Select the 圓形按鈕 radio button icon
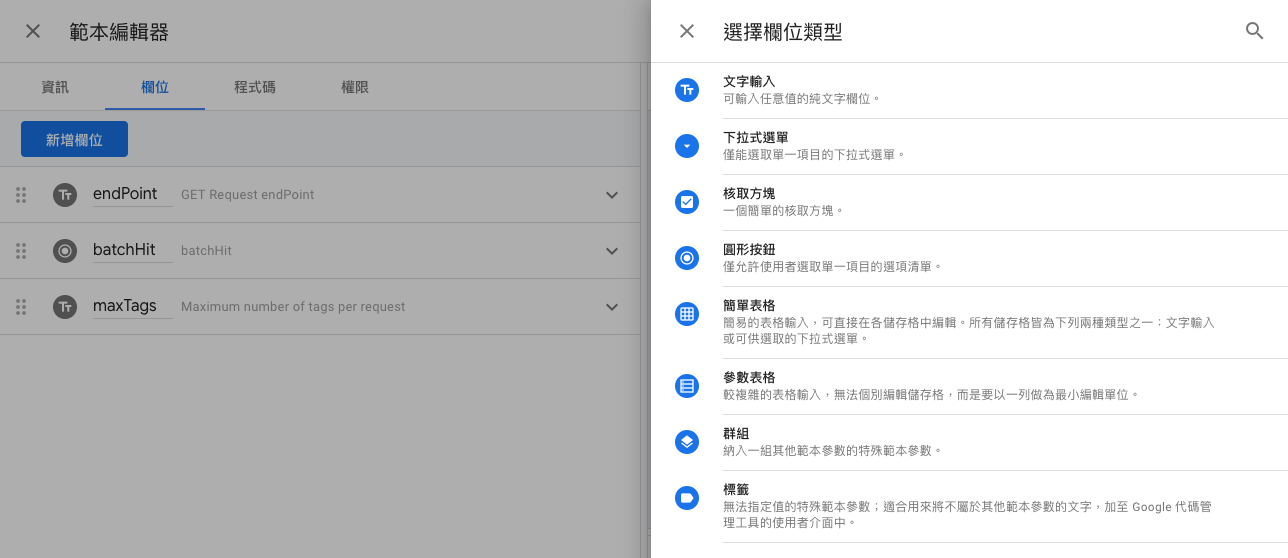 click(687, 258)
